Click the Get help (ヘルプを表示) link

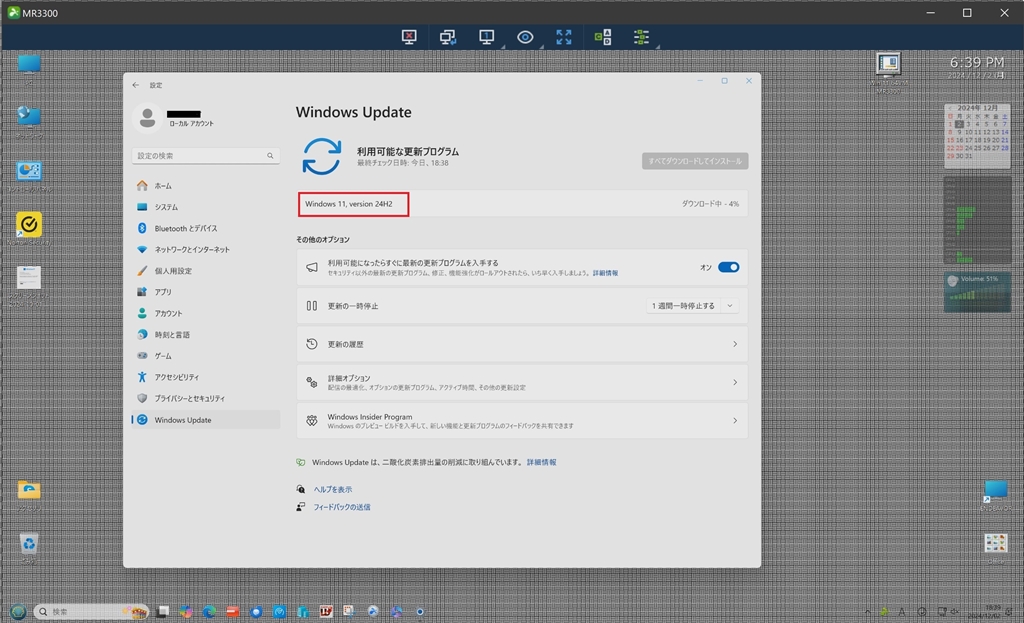coord(332,489)
